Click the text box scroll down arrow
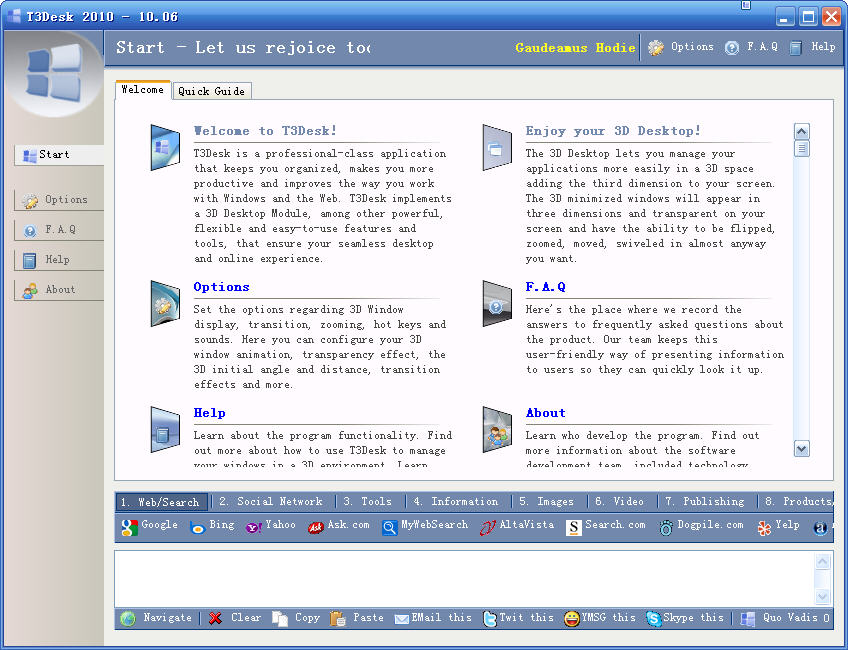Screen dimensions: 848x650 click(822, 596)
